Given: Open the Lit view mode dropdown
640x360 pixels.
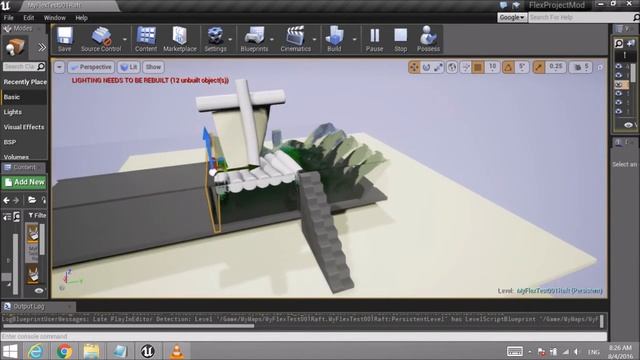Looking at the screenshot, I should coord(129,67).
